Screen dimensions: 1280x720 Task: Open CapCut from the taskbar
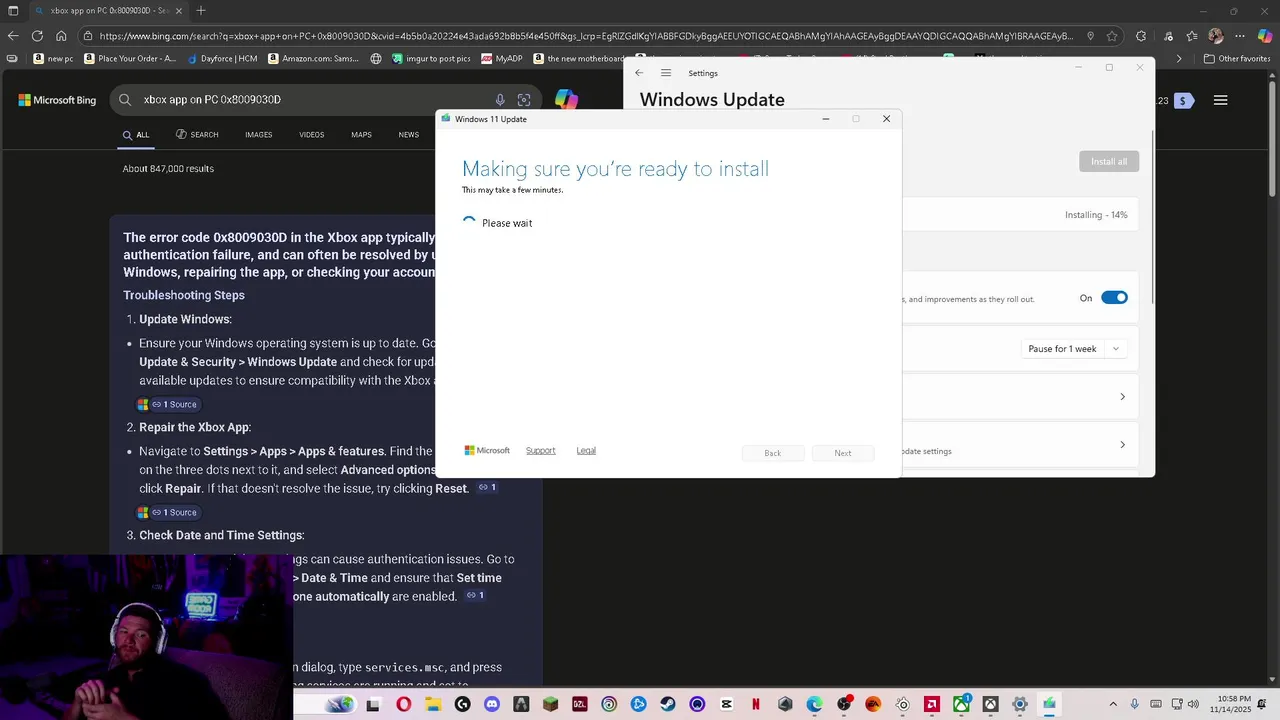pos(727,704)
